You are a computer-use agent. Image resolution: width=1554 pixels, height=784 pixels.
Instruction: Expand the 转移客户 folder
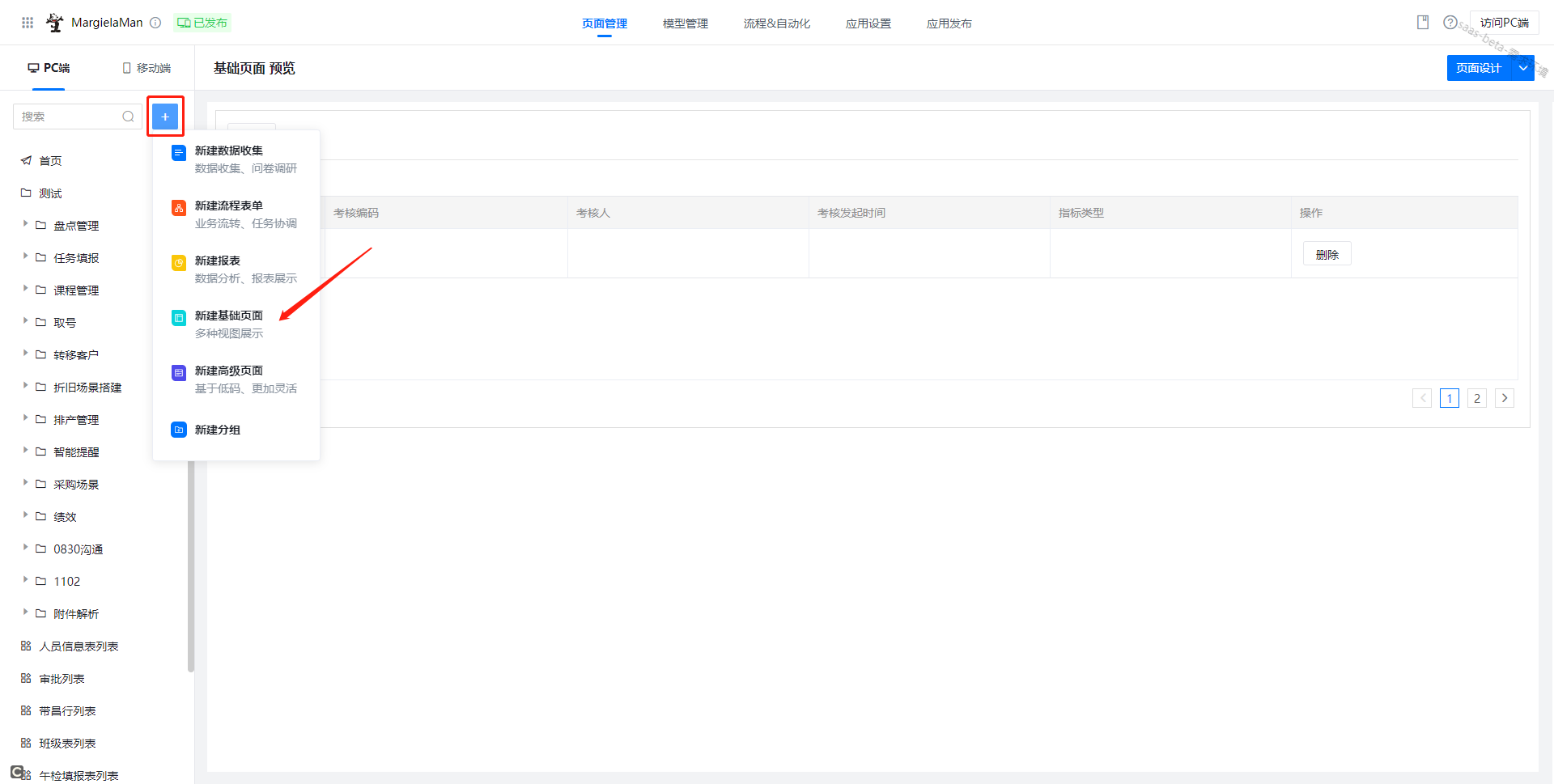[x=25, y=353]
